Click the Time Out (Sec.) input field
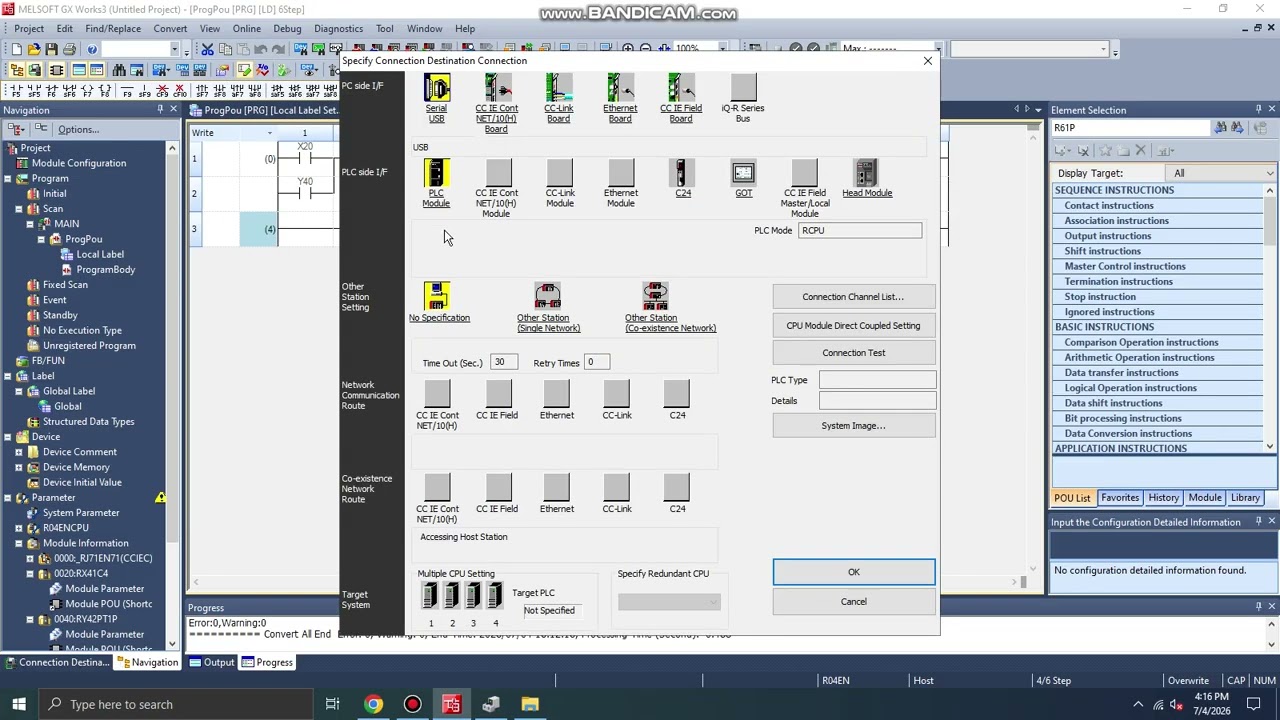The width and height of the screenshot is (1280, 720). click(503, 362)
